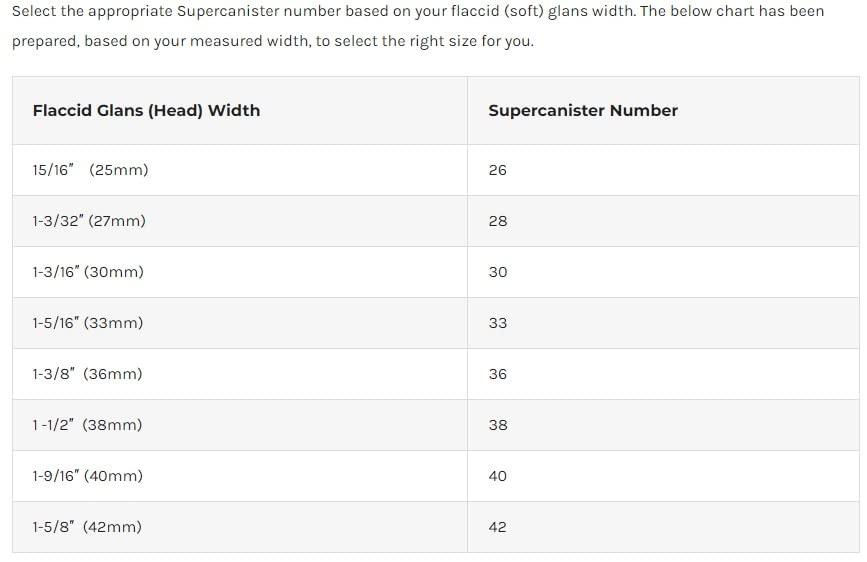Select the 1-3/32" (27mm) width cell
867x562 pixels.
(89, 221)
